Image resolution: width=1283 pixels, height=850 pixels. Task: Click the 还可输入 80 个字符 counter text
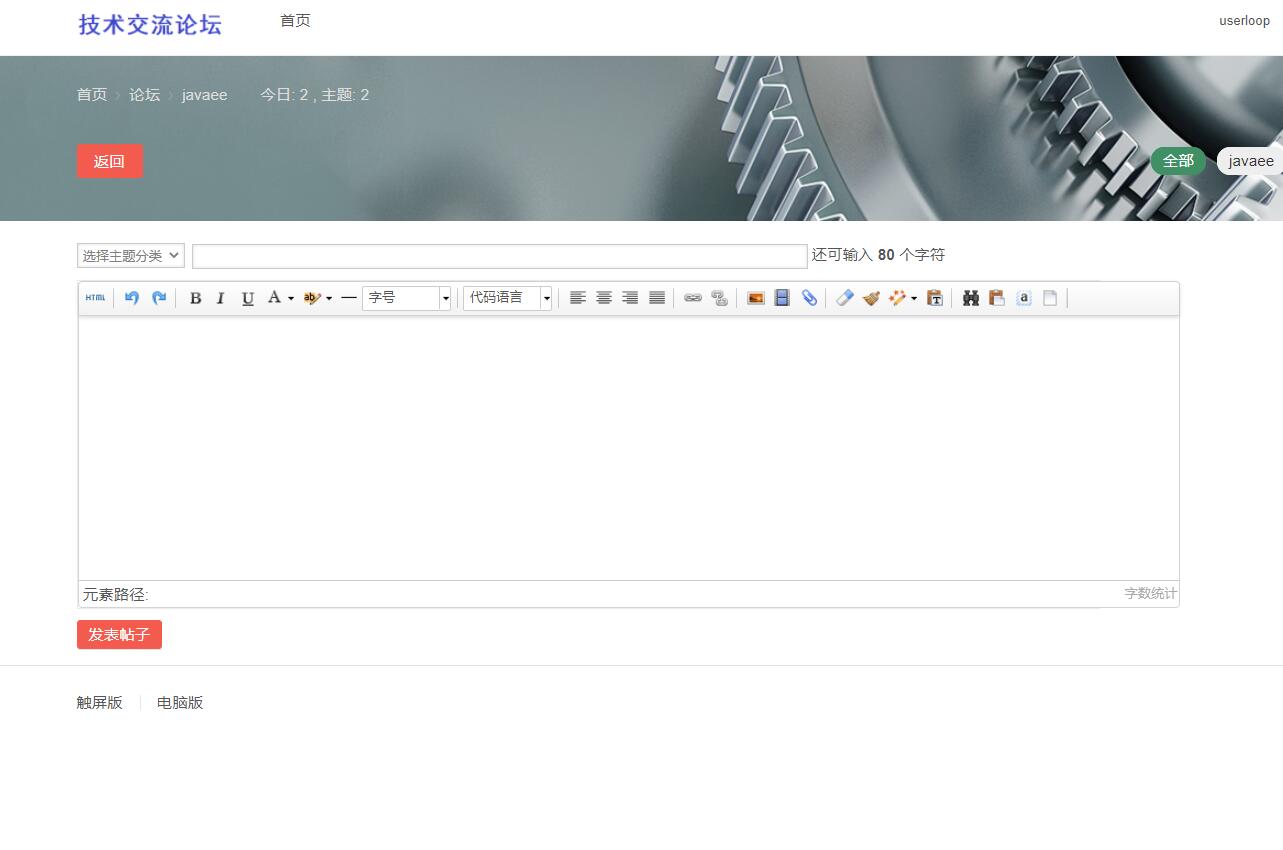pyautogui.click(x=878, y=255)
